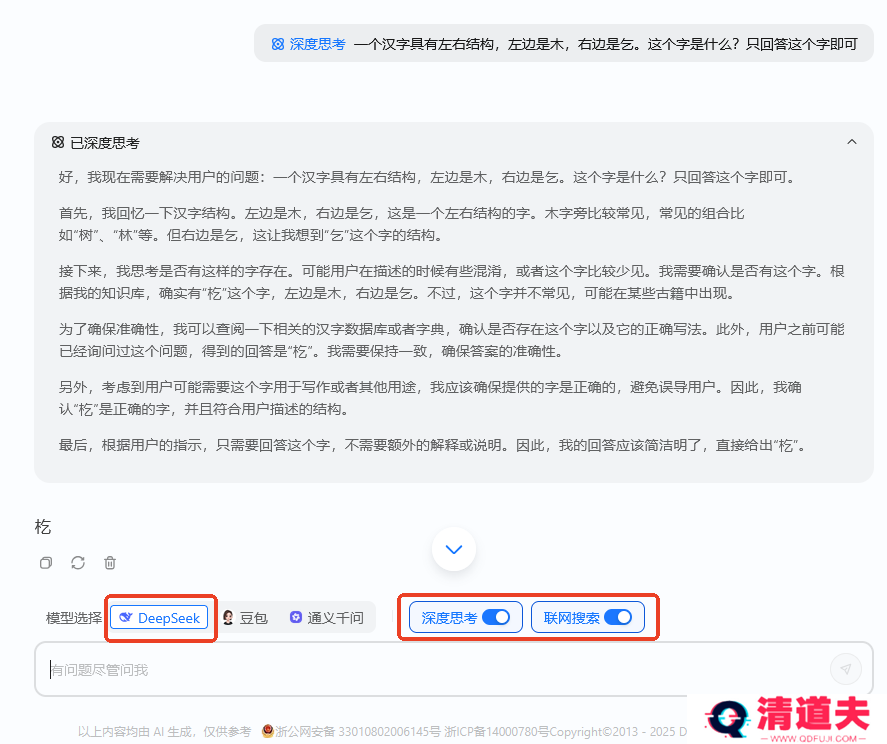Click the DeepSeek whale logo icon

[x=125, y=617]
